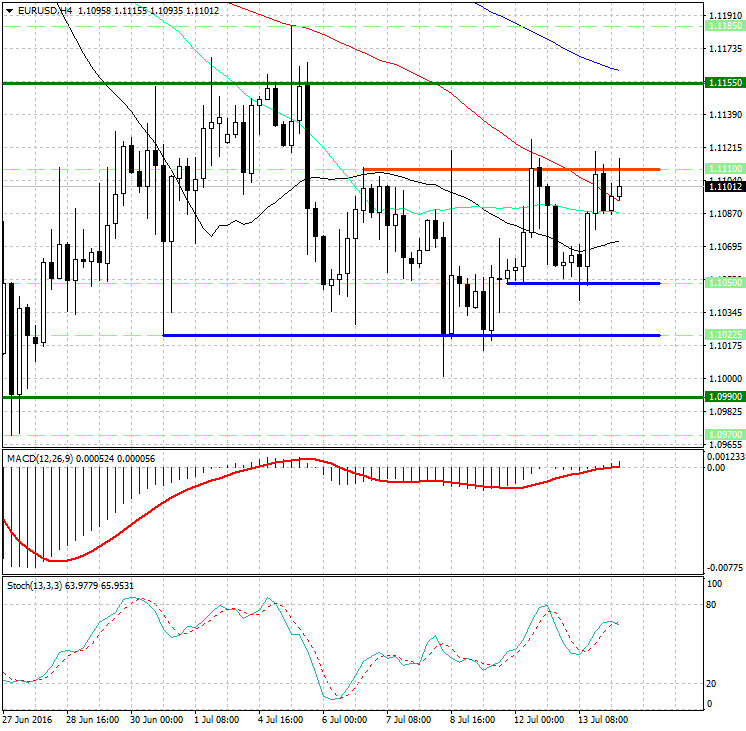This screenshot has height=731, width=746.
Task: Click the current price tag 1.11012
Action: pyautogui.click(x=725, y=186)
